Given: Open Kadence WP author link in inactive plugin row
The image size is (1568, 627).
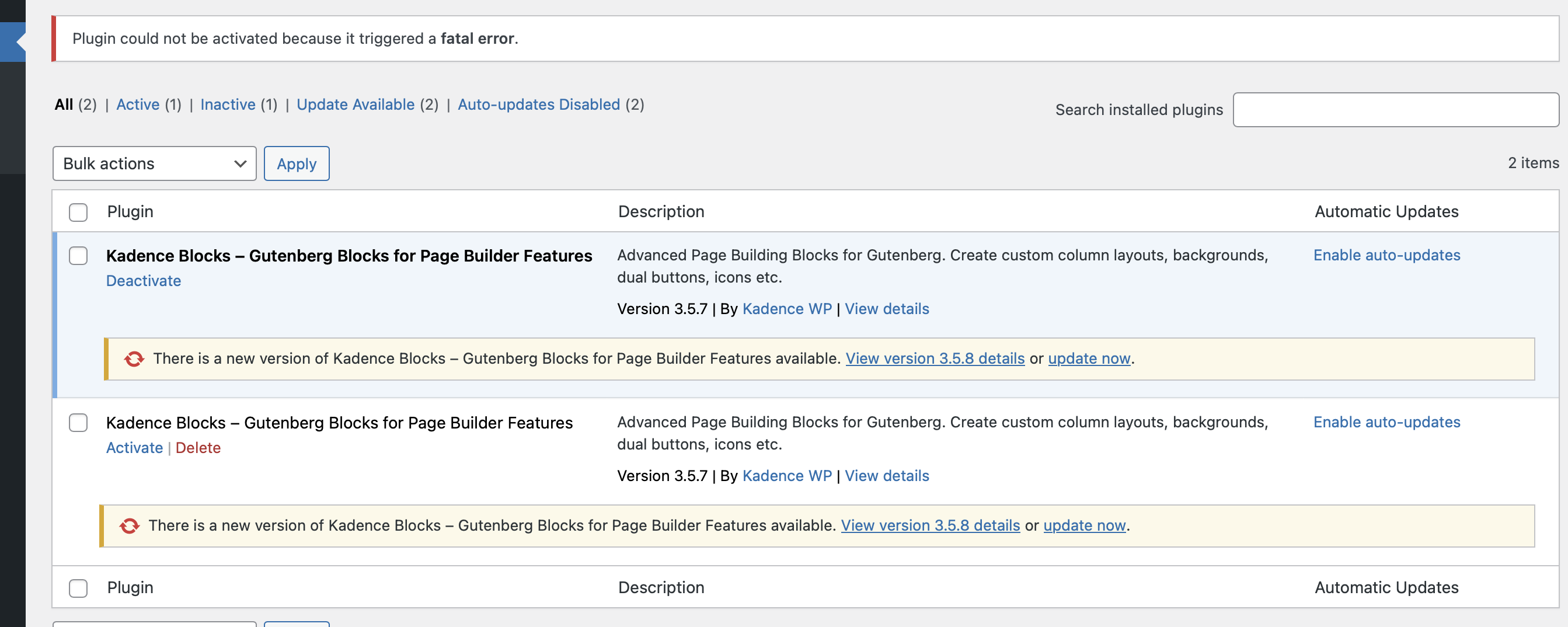Looking at the screenshot, I should pyautogui.click(x=787, y=475).
